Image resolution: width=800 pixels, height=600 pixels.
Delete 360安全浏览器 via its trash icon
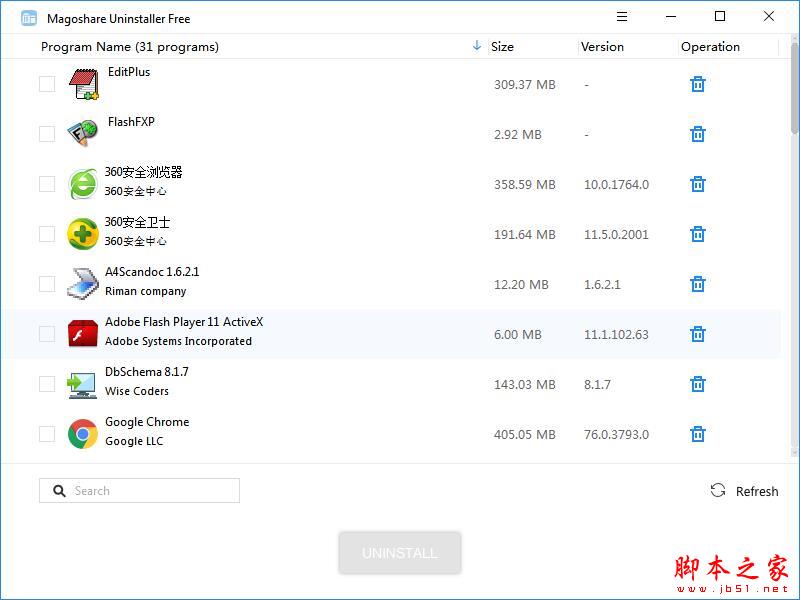(x=697, y=184)
